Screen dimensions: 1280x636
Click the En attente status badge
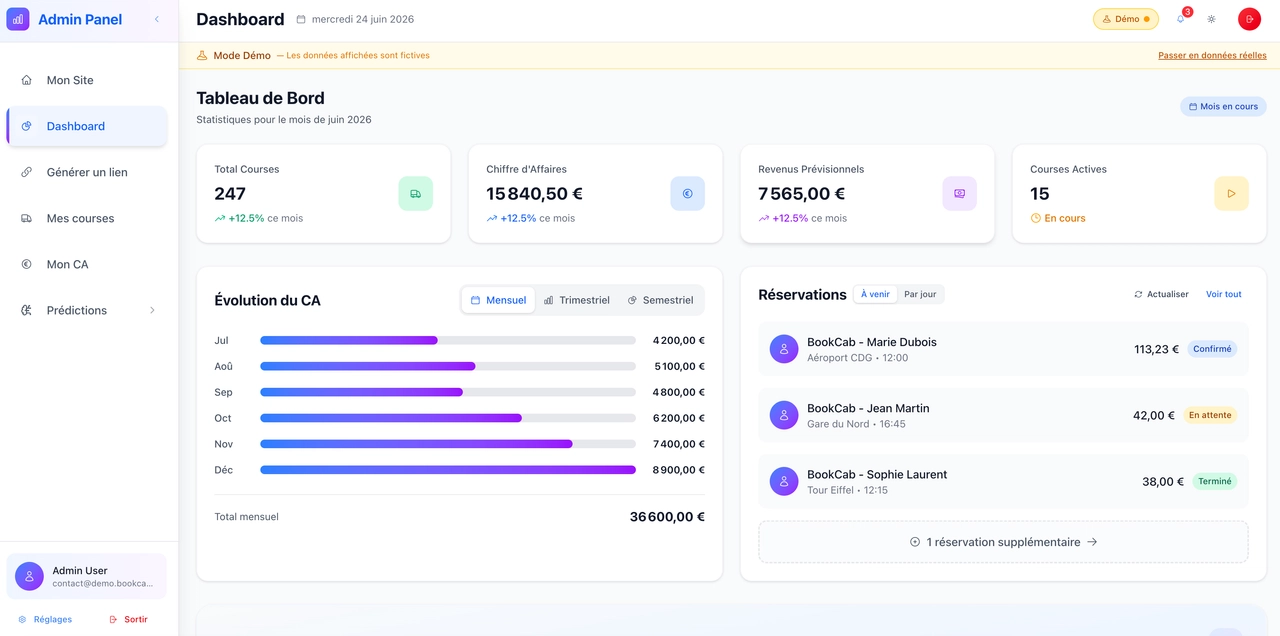tap(1210, 415)
